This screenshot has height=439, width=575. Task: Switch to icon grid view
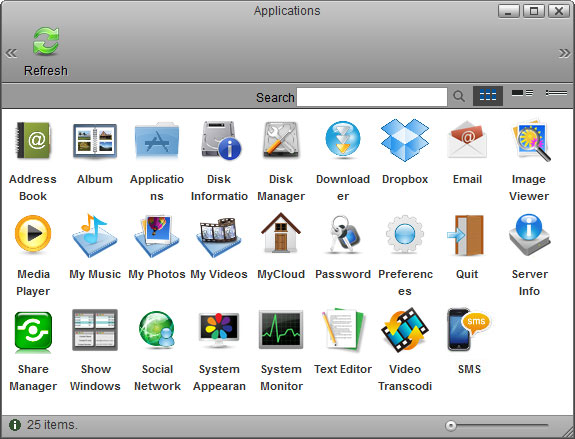488,96
